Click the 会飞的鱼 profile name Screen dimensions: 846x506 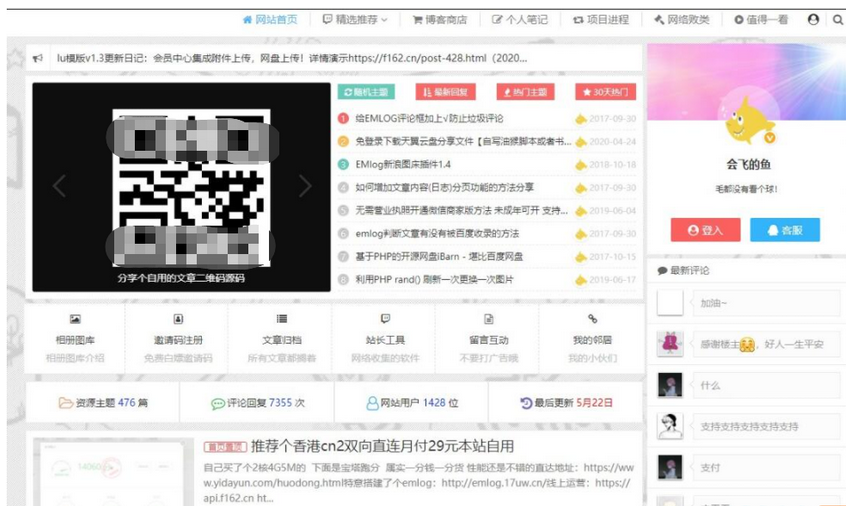[x=748, y=164]
